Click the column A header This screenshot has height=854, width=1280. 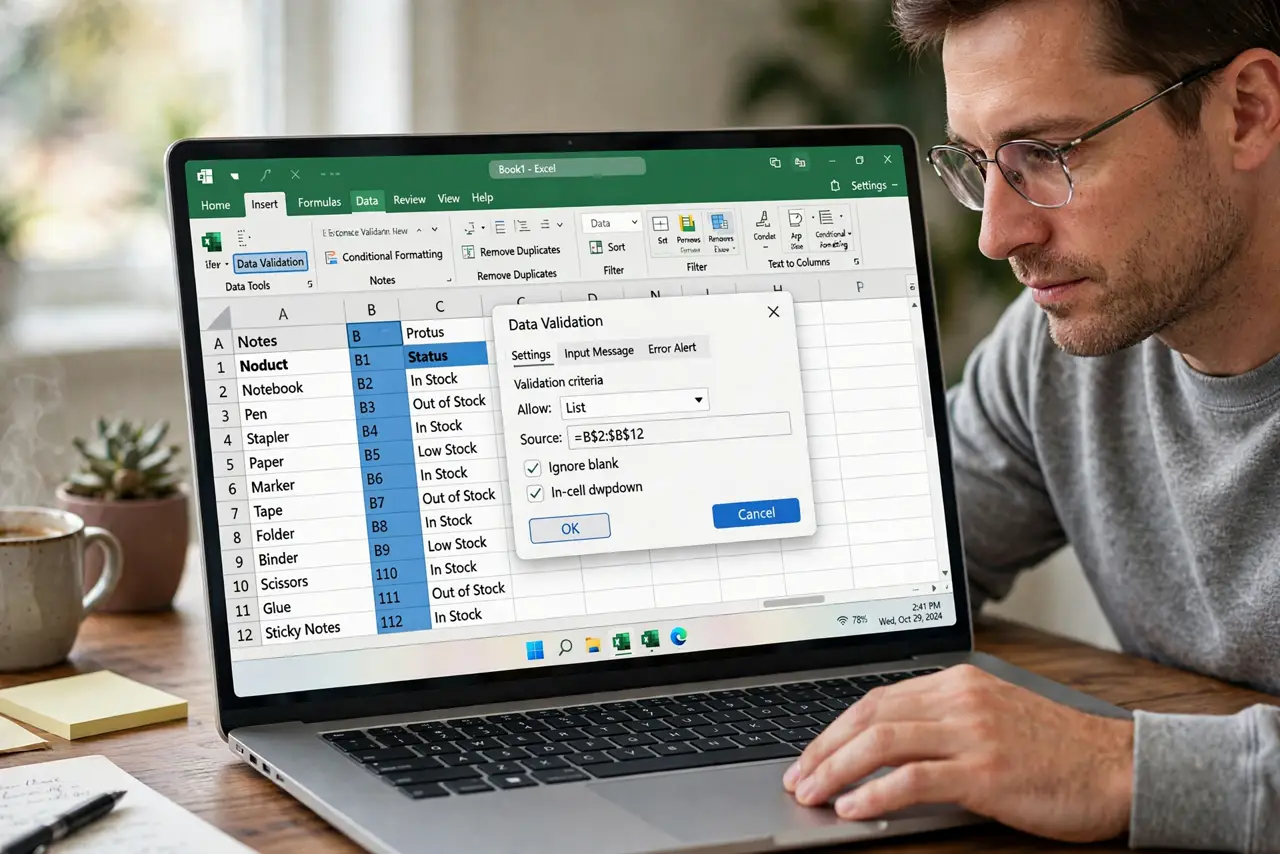click(282, 314)
